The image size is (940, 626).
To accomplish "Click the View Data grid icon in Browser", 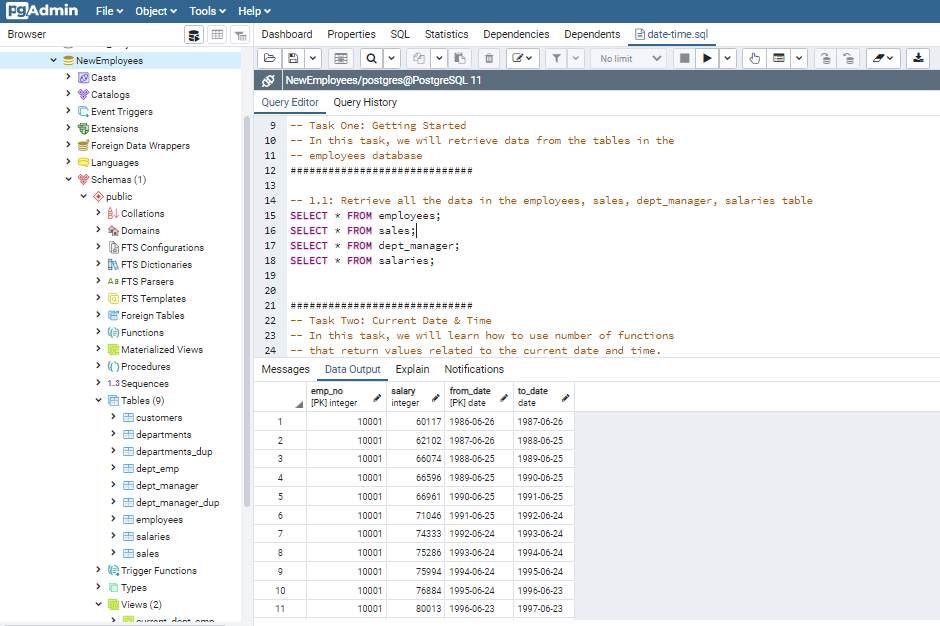I will [217, 35].
